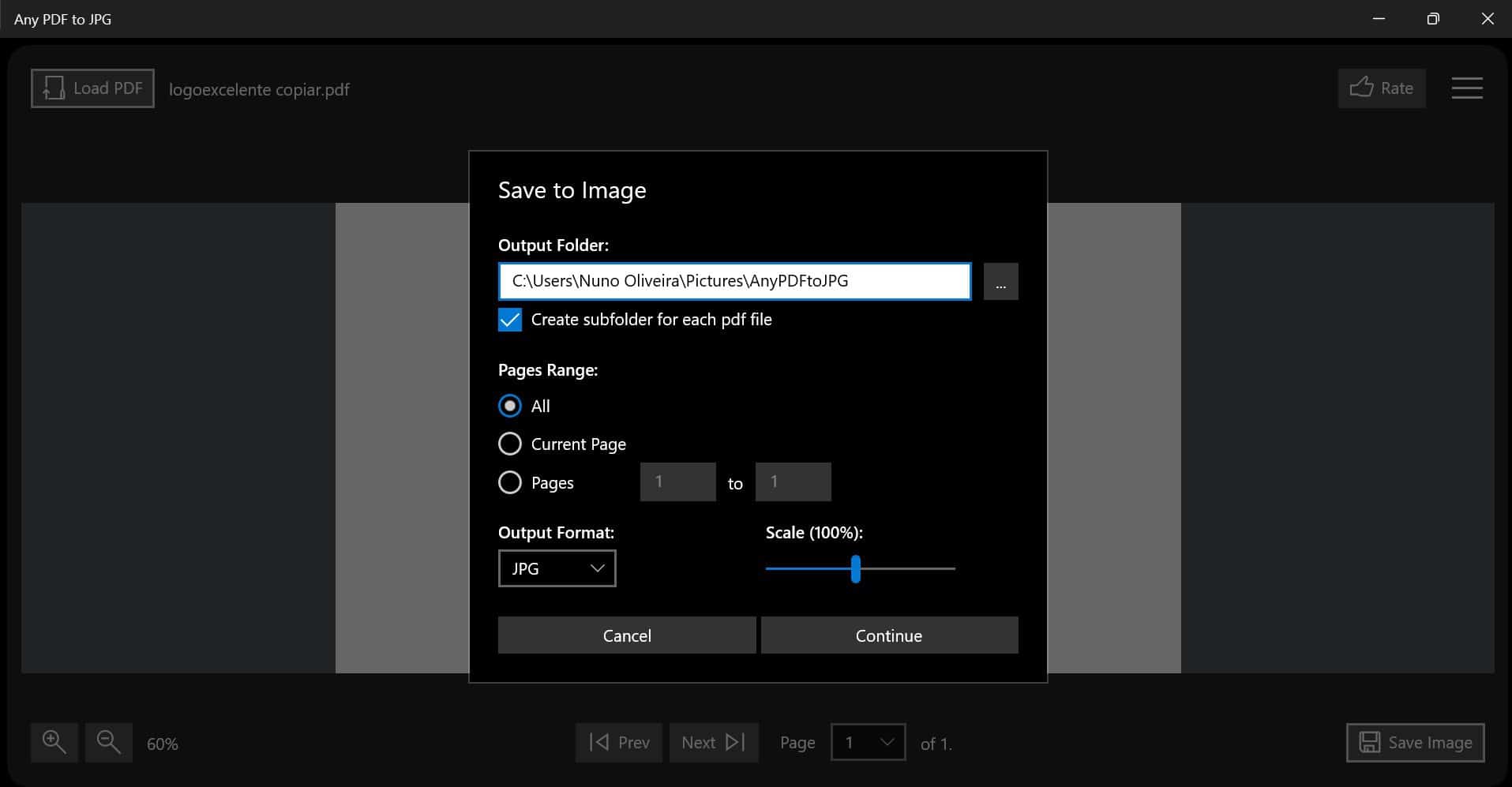Click the zoom out magnifier icon
The height and width of the screenshot is (787, 1512).
pos(109,743)
